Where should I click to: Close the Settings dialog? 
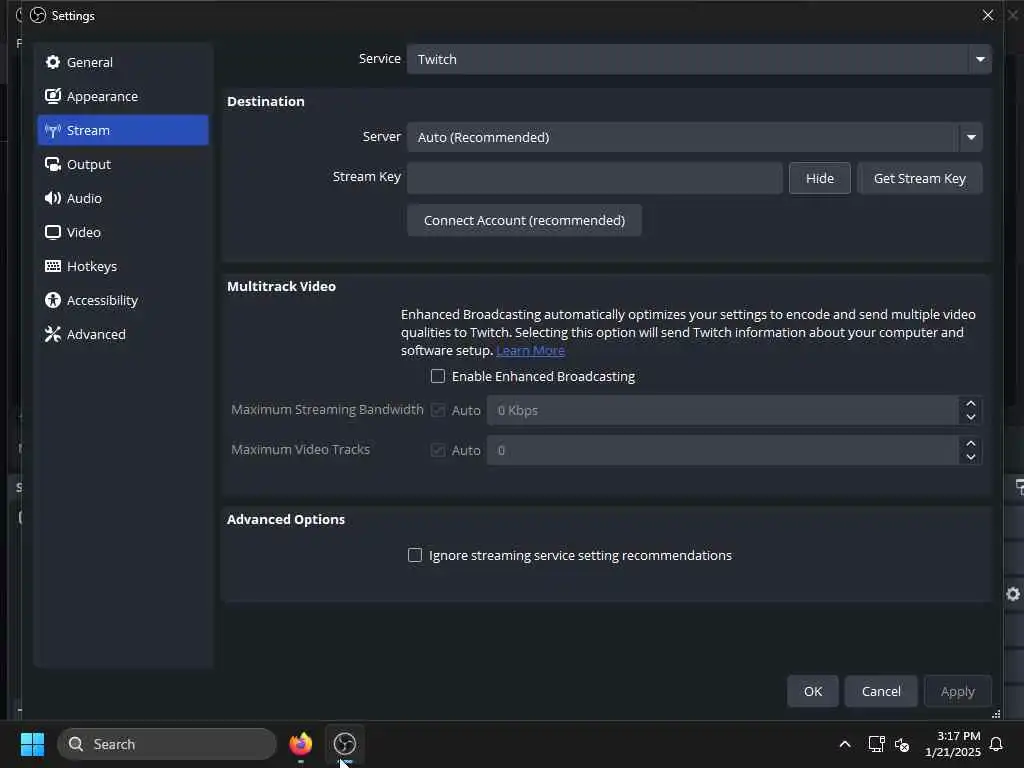coord(987,15)
